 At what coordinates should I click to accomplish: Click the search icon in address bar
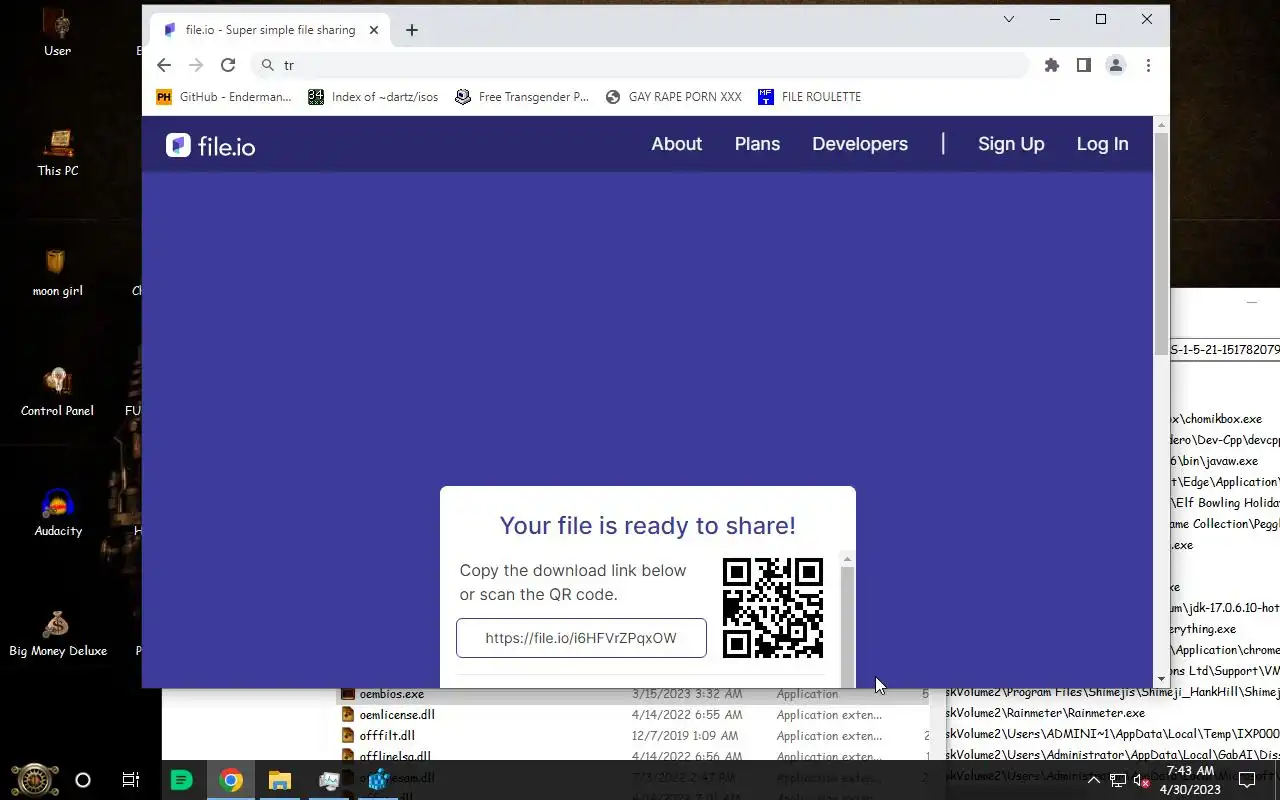268,65
